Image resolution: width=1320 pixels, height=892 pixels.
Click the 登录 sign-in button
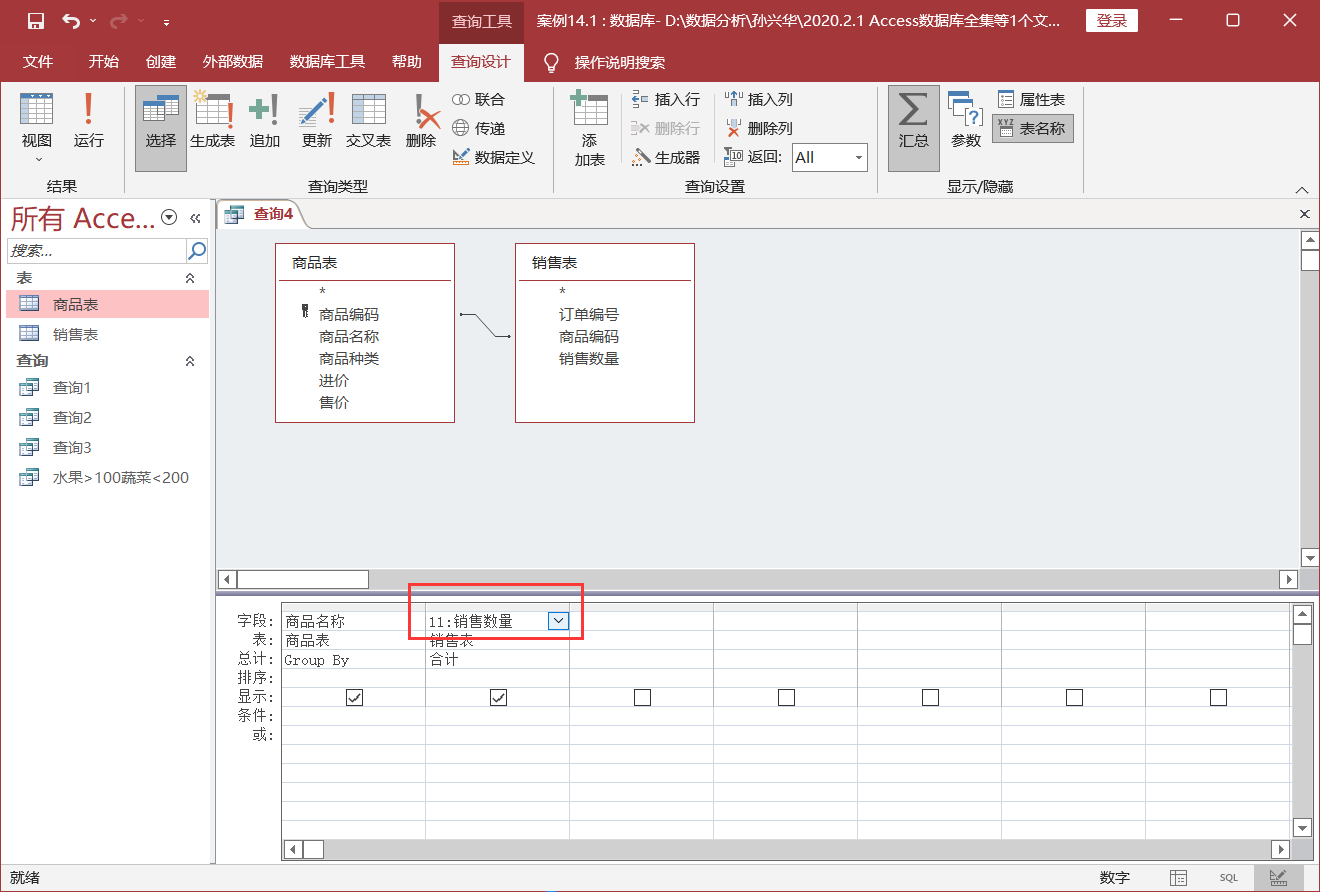pos(1112,21)
